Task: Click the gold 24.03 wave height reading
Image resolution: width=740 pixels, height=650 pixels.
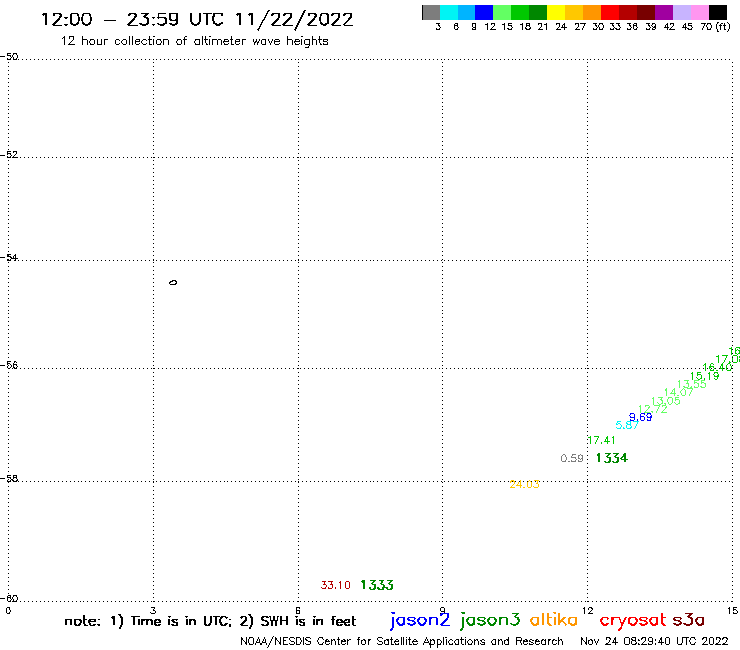Action: coord(524,484)
